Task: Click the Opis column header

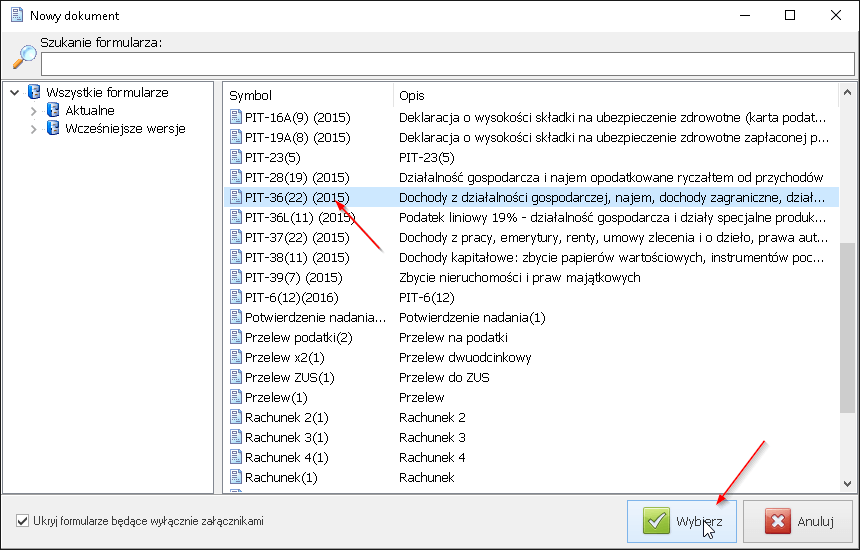Action: coord(615,95)
